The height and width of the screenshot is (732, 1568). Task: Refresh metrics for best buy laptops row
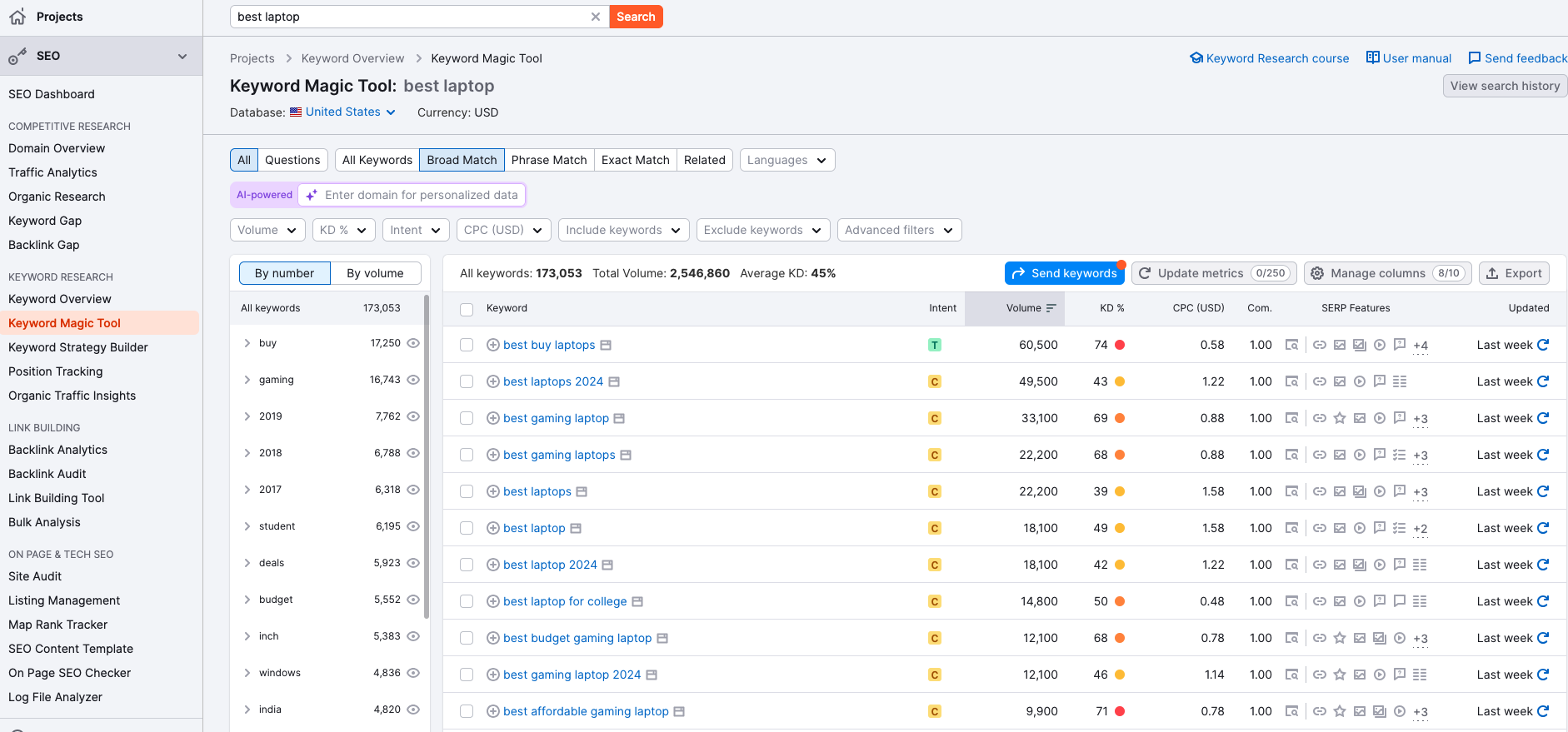[x=1543, y=345]
